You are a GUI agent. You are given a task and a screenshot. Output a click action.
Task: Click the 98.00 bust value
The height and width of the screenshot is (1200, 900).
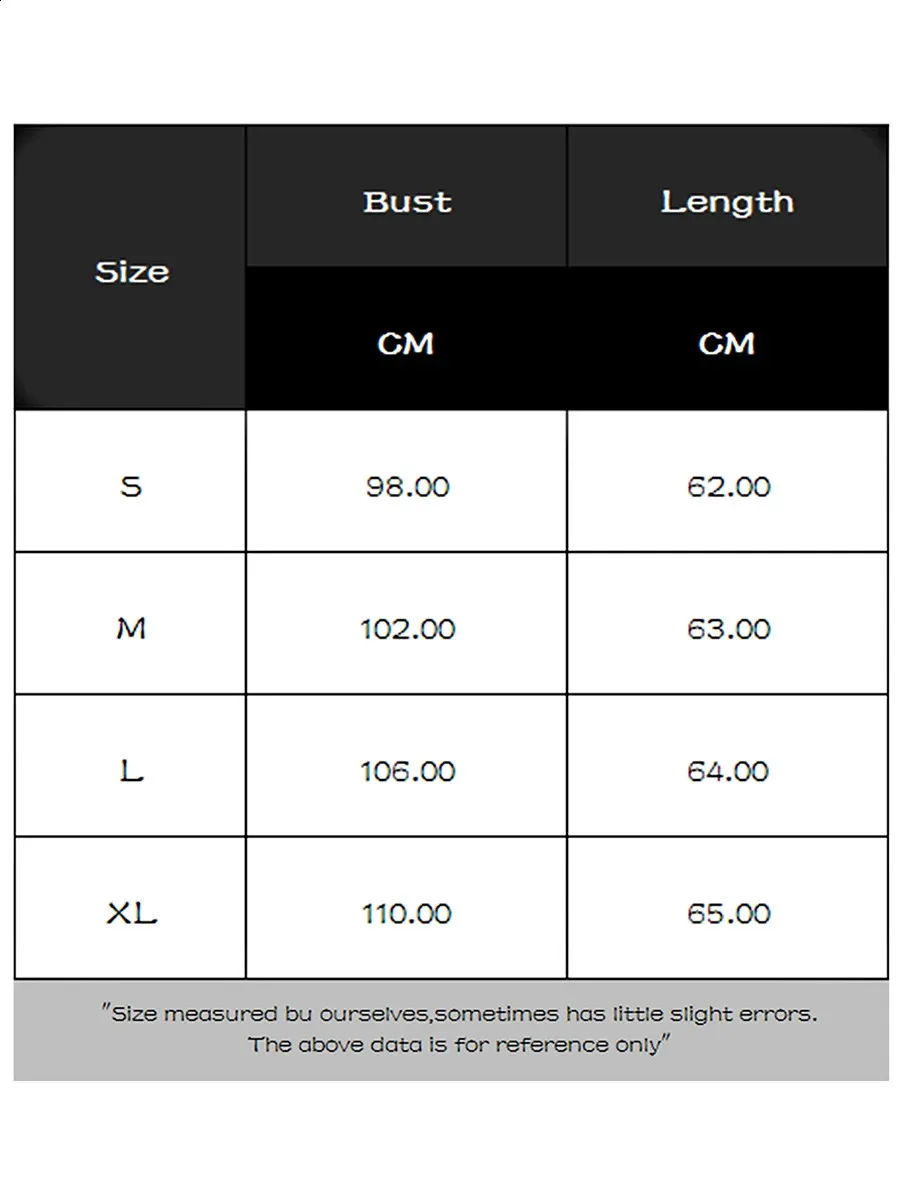click(x=407, y=487)
